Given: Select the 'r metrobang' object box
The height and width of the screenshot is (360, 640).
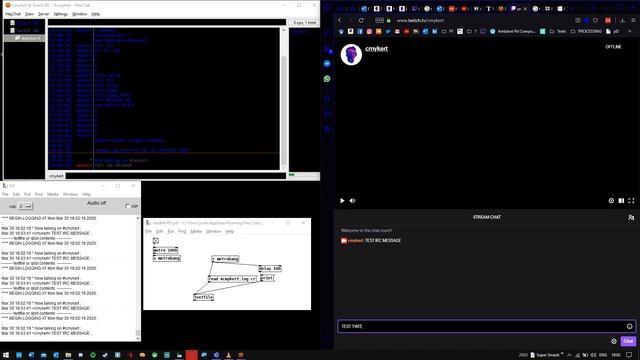Looking at the screenshot, I should (225, 259).
